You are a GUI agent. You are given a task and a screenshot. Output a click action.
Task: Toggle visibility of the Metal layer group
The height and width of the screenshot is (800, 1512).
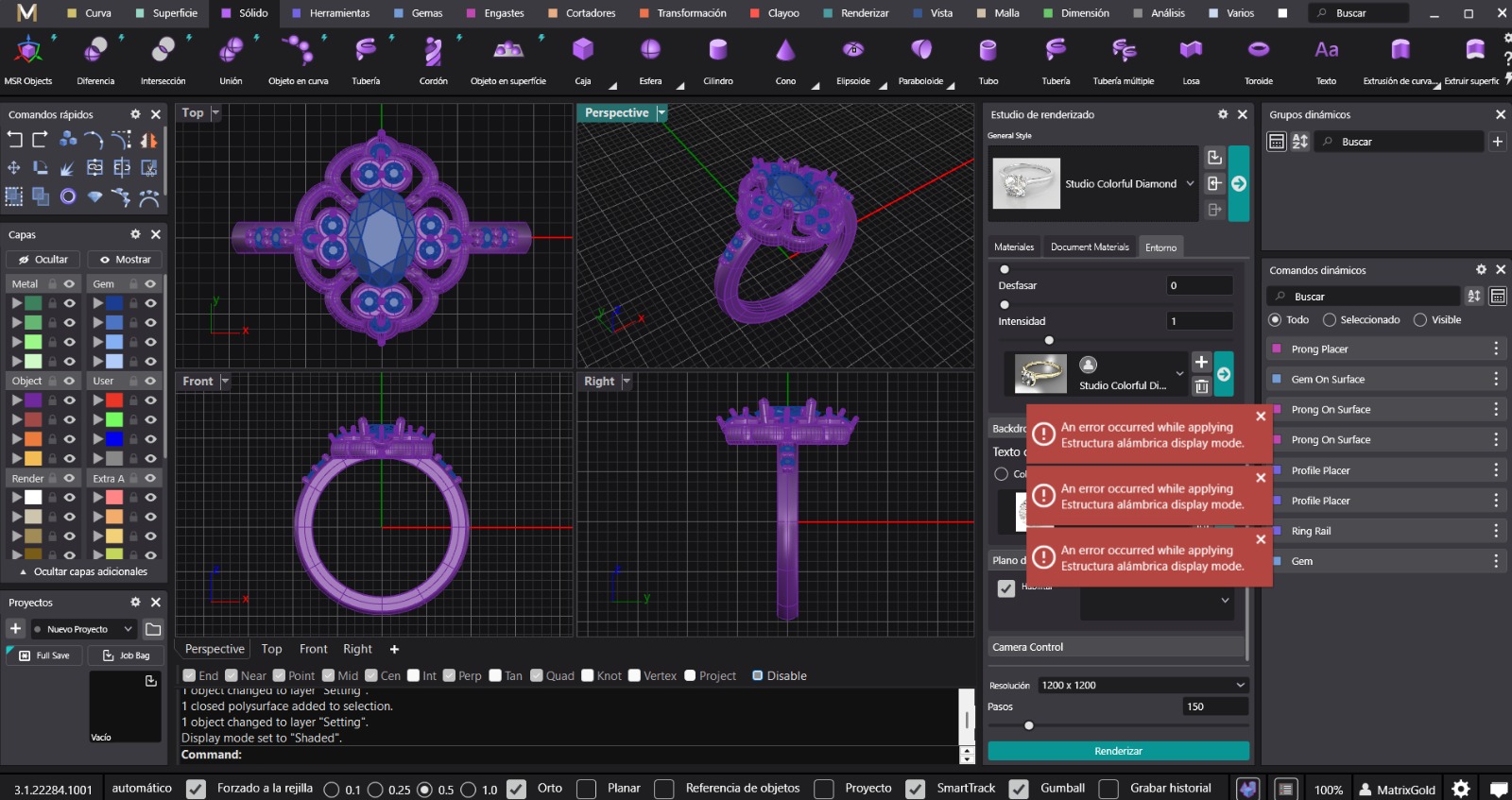click(69, 283)
